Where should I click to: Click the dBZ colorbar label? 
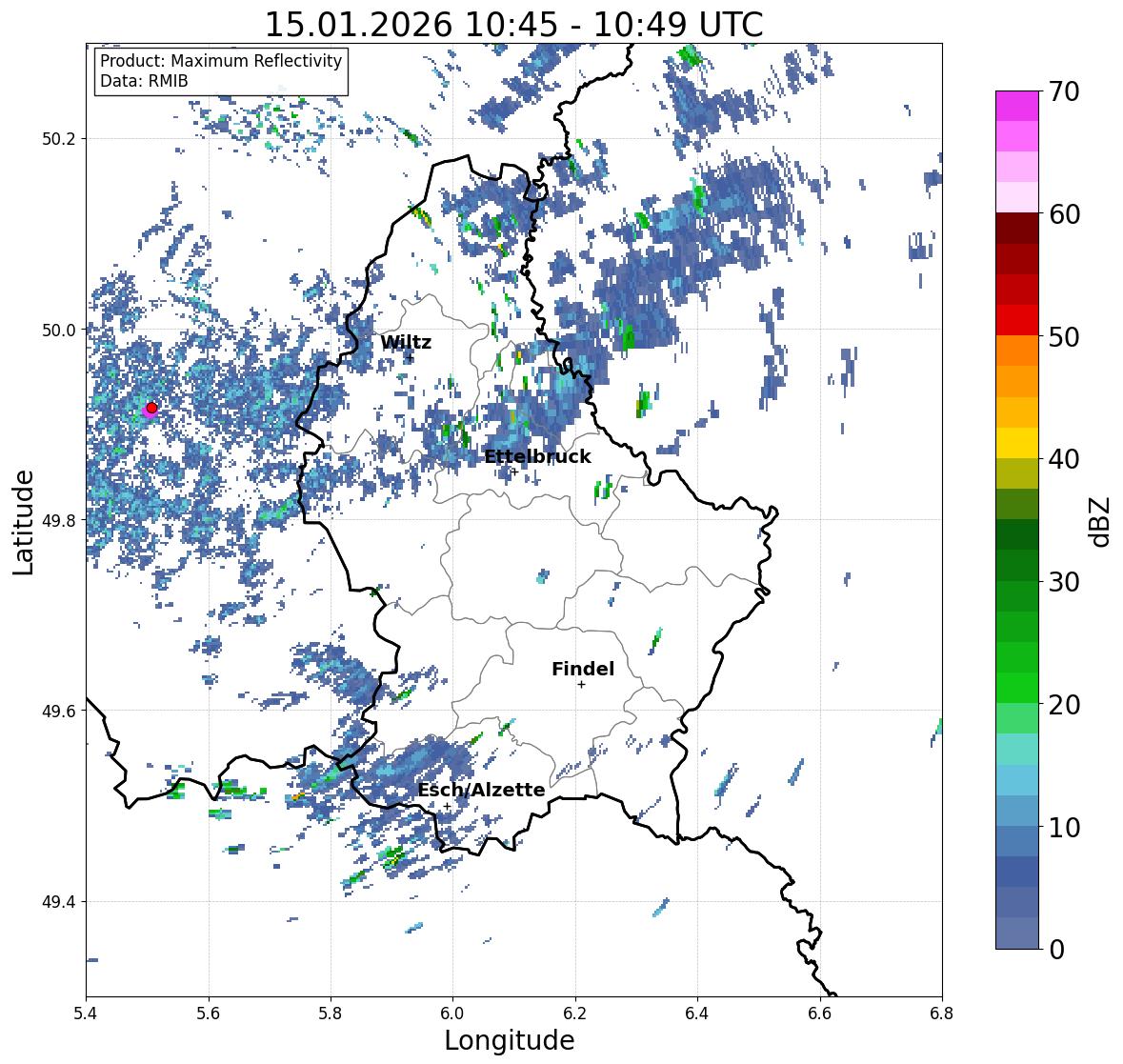[1101, 521]
